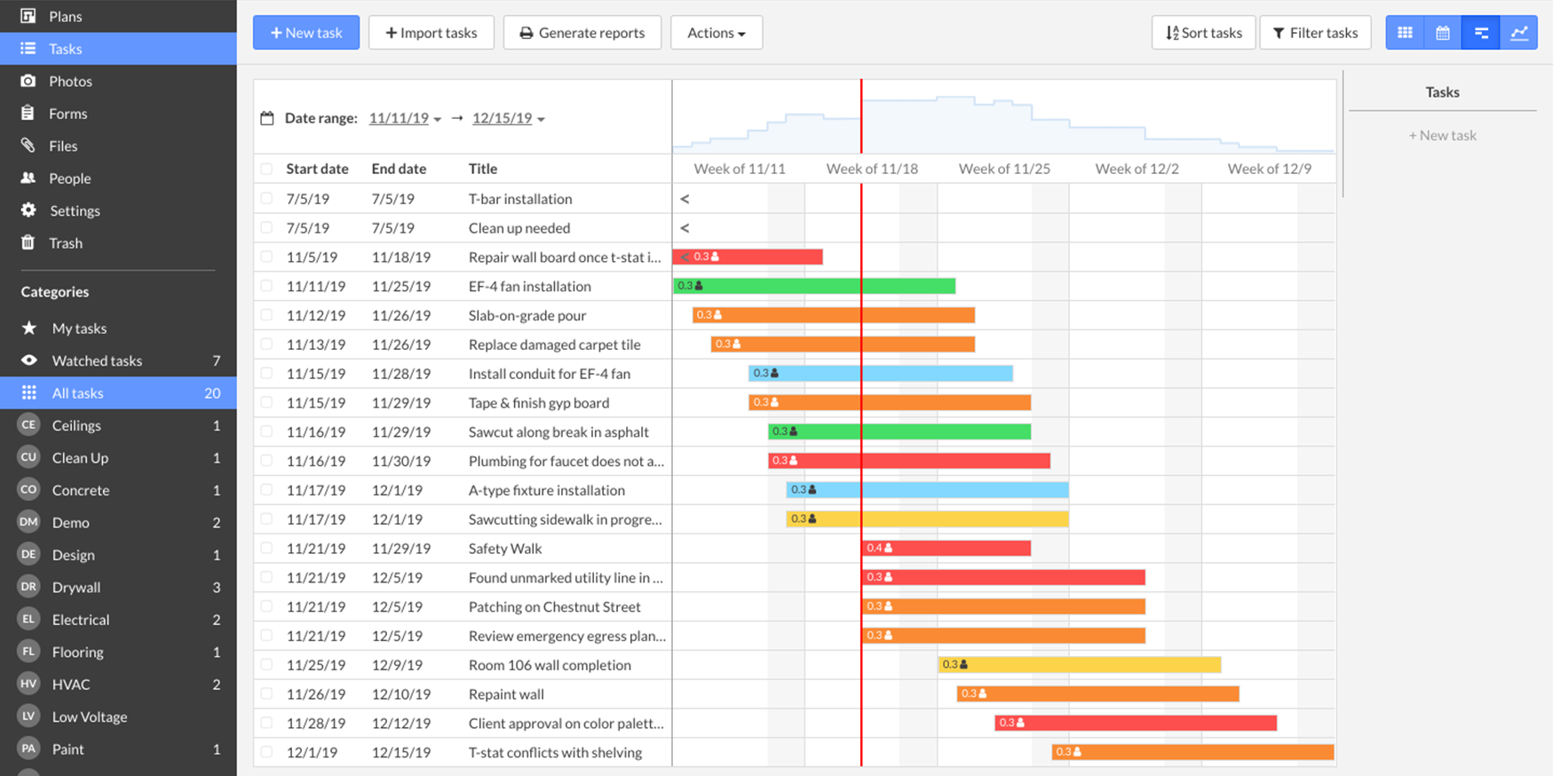Click the blue New task button

306,33
